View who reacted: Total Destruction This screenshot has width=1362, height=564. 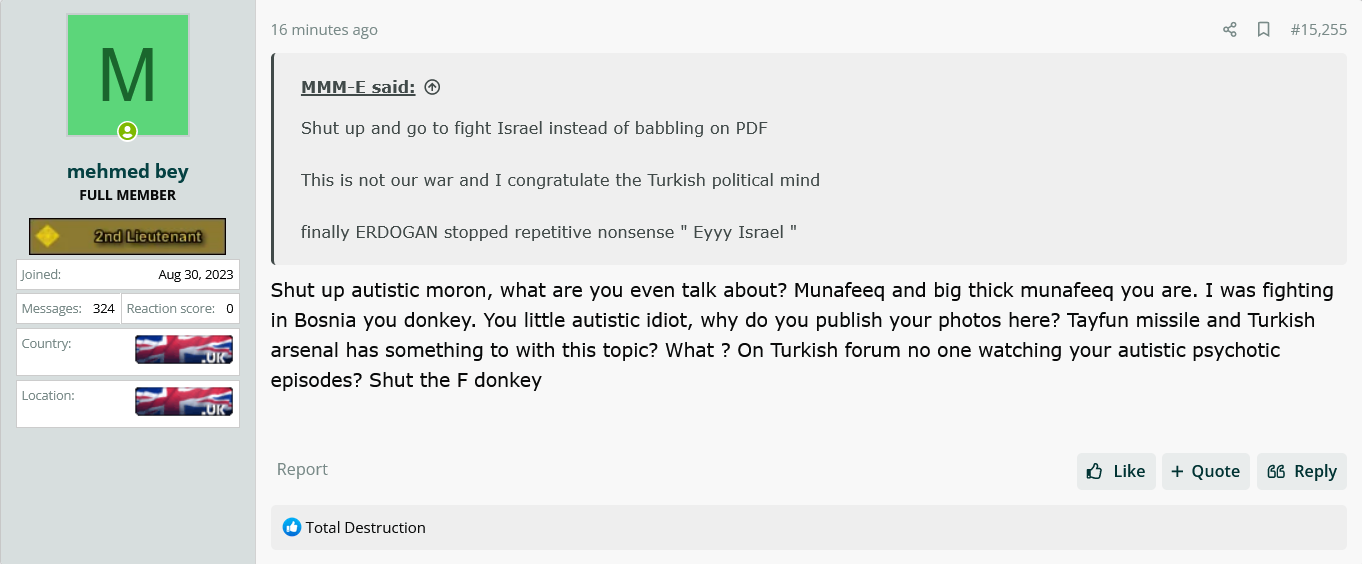[366, 527]
